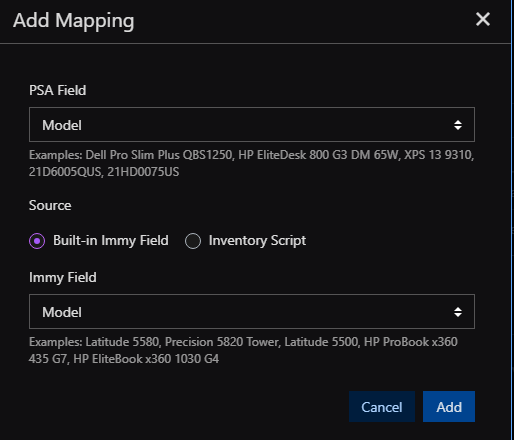Click the "Inventory Script" option label text
The image size is (514, 440).
(257, 240)
